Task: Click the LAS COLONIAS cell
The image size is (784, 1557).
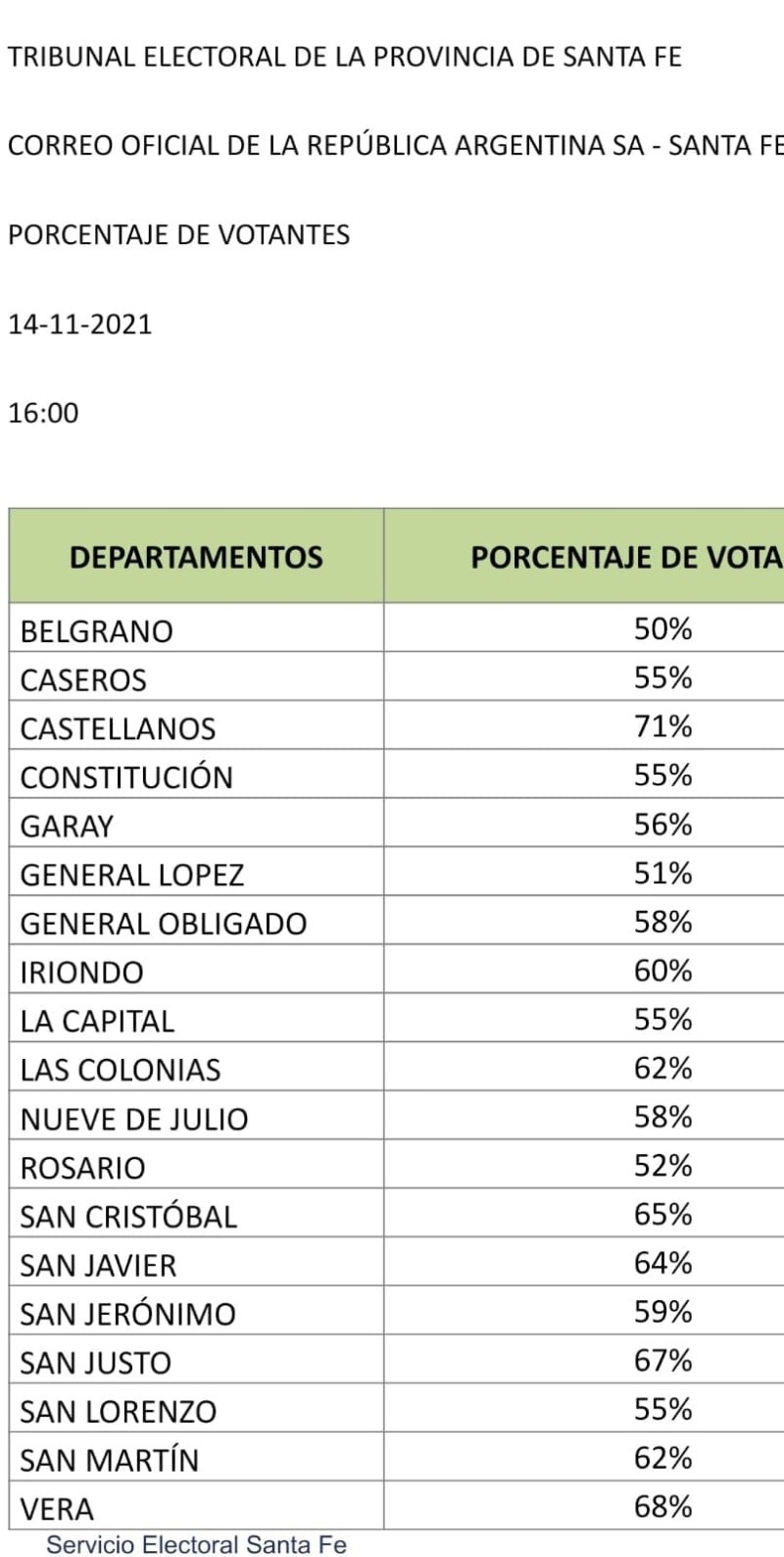Action: point(121,1070)
